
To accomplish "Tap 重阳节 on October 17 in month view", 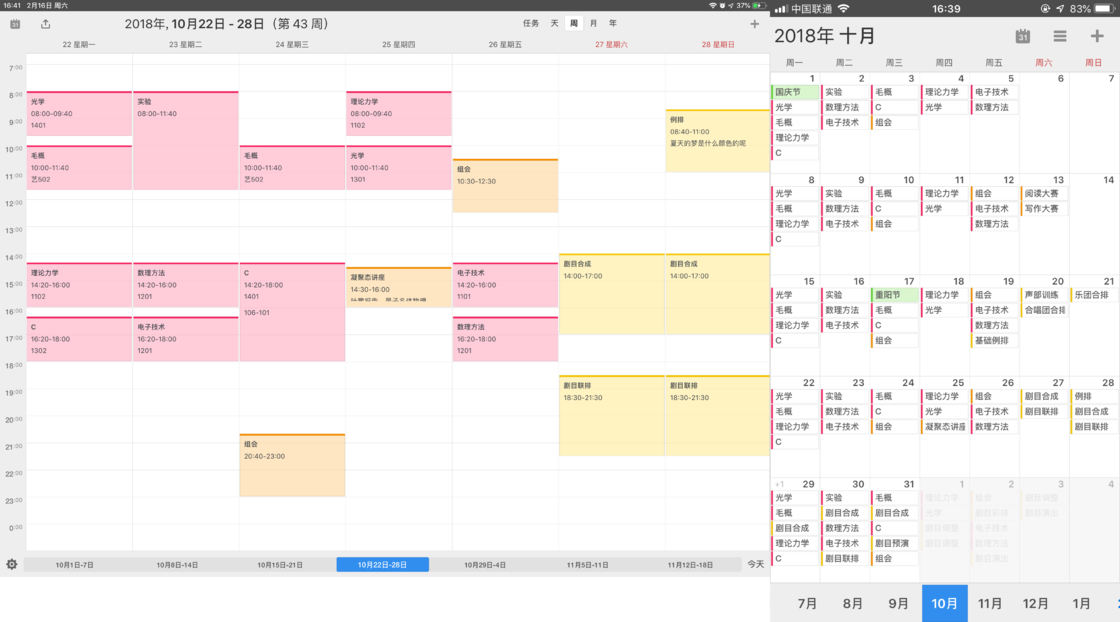I will (894, 295).
